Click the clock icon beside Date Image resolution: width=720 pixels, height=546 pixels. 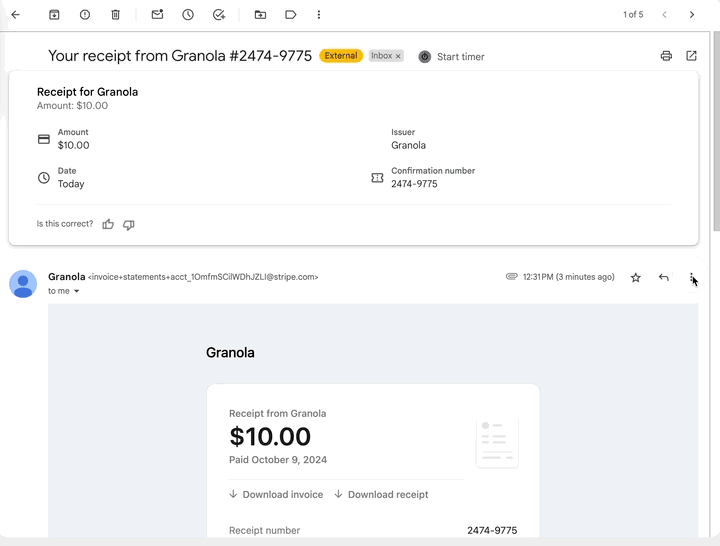(44, 178)
